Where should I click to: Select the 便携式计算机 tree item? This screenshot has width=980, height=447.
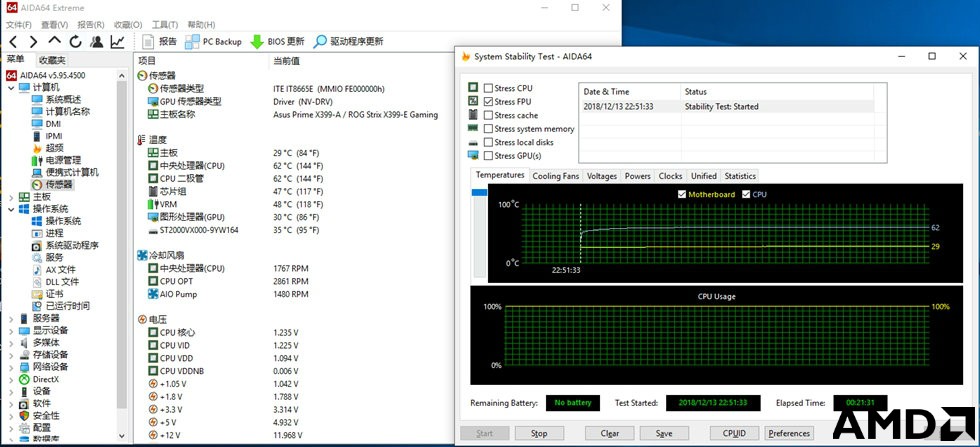65,172
